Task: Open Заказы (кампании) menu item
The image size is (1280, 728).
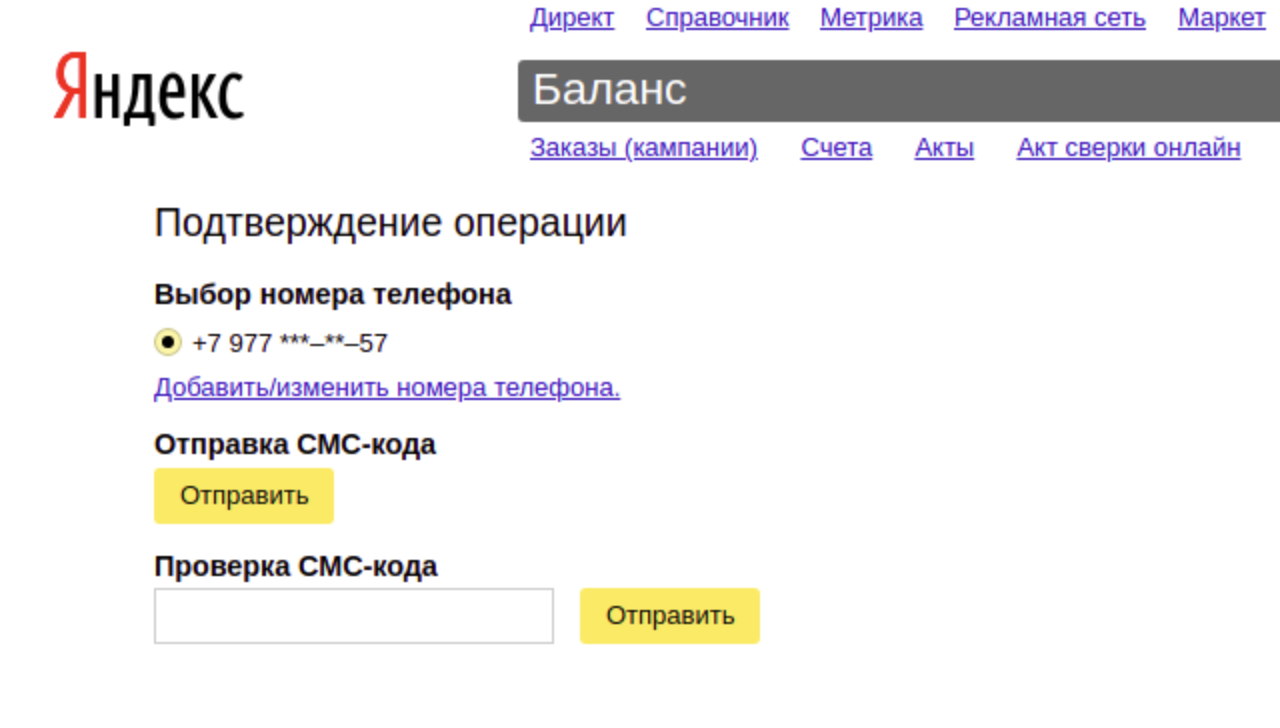Action: pyautogui.click(x=644, y=148)
